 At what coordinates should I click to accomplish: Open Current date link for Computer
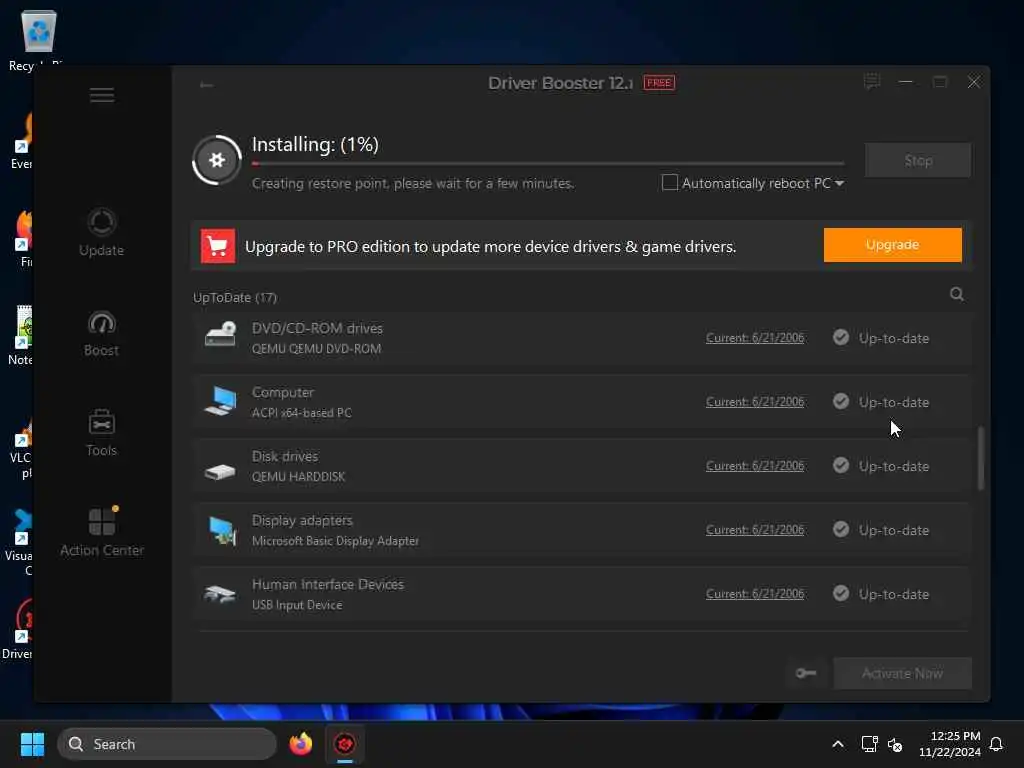click(x=755, y=402)
